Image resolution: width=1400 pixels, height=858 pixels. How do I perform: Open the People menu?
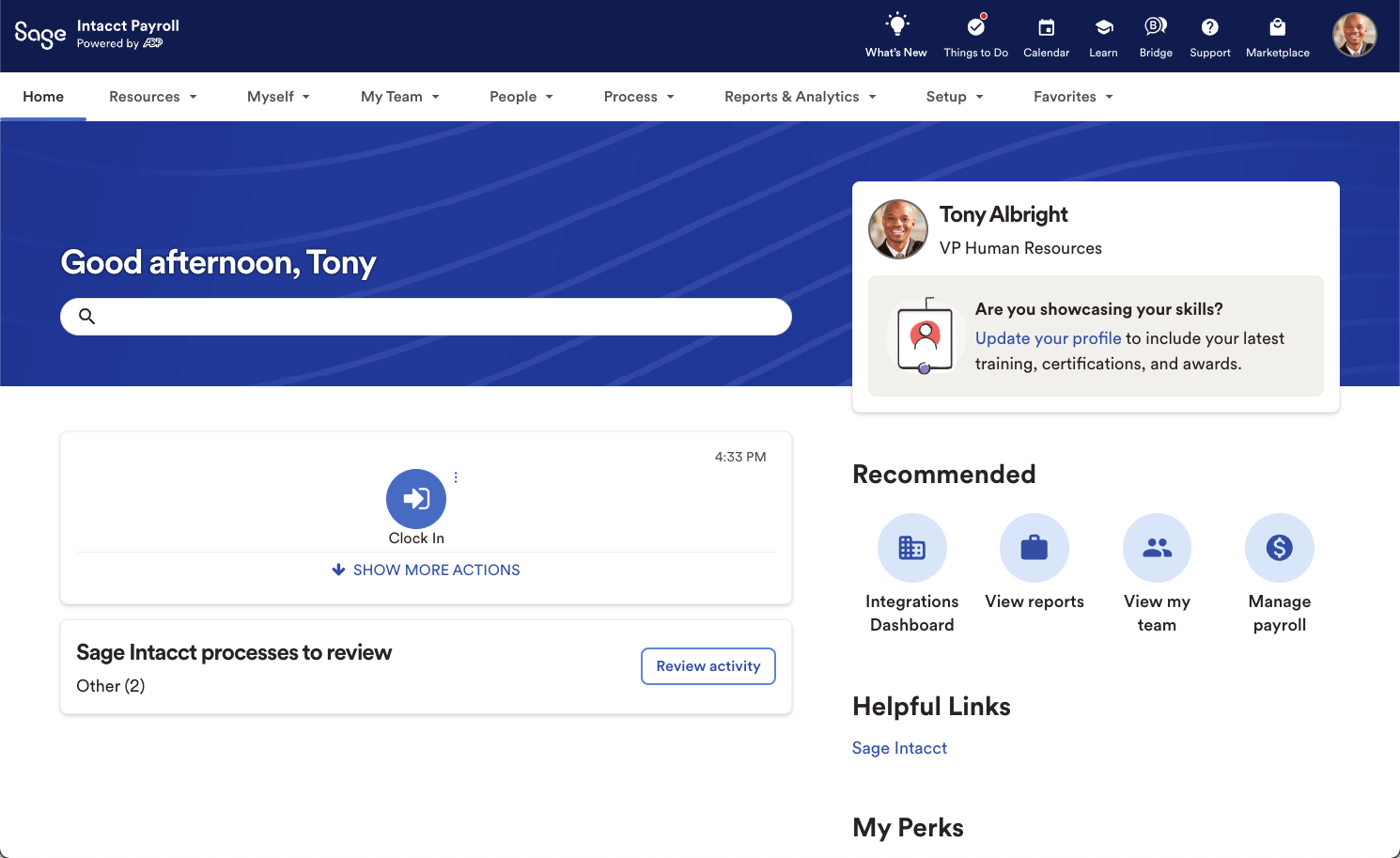tap(521, 97)
